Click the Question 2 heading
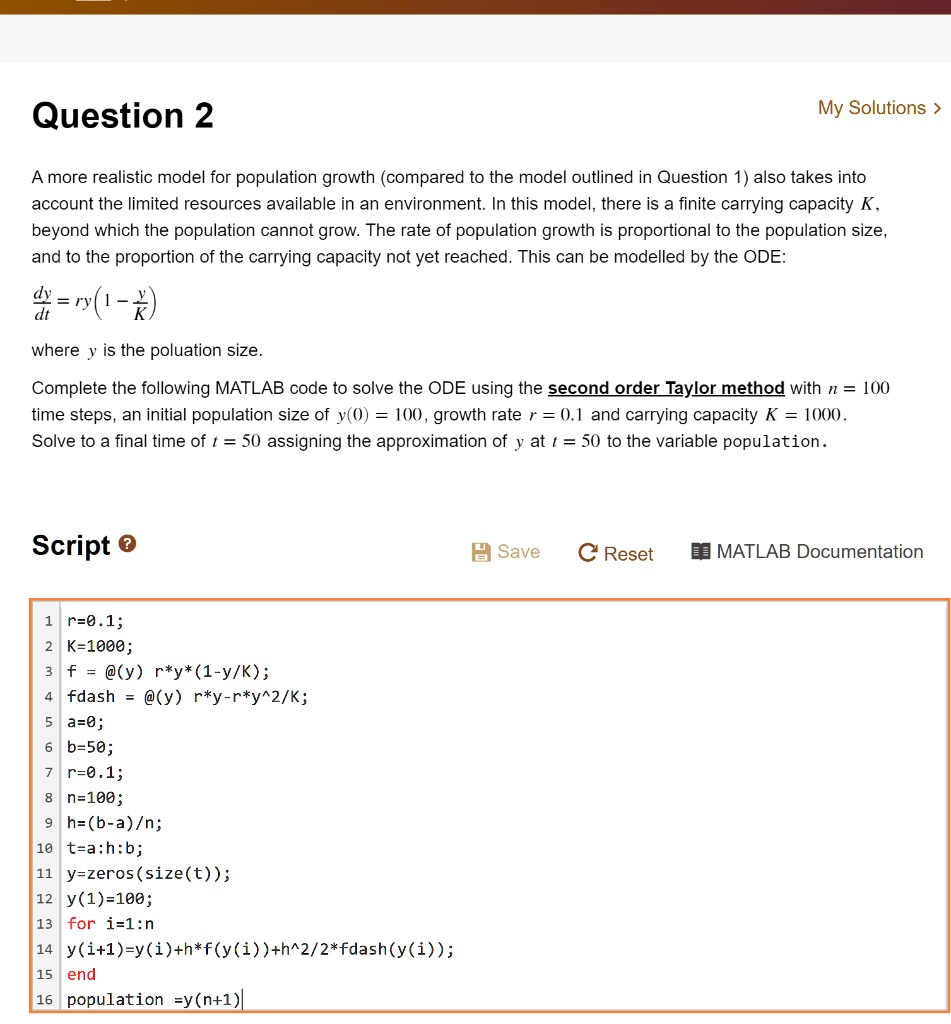The image size is (951, 1024). click(123, 116)
